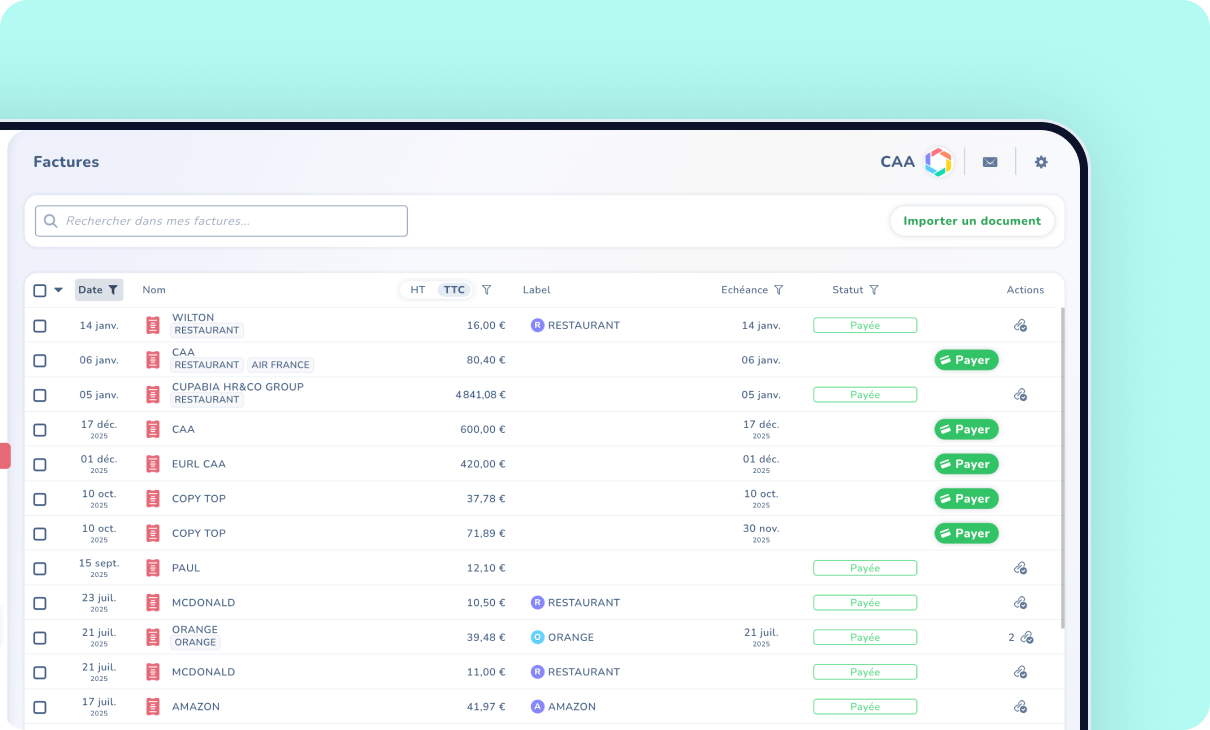Image resolution: width=1210 pixels, height=730 pixels.
Task: Check the AMAZON invoice row box
Action: 40,707
